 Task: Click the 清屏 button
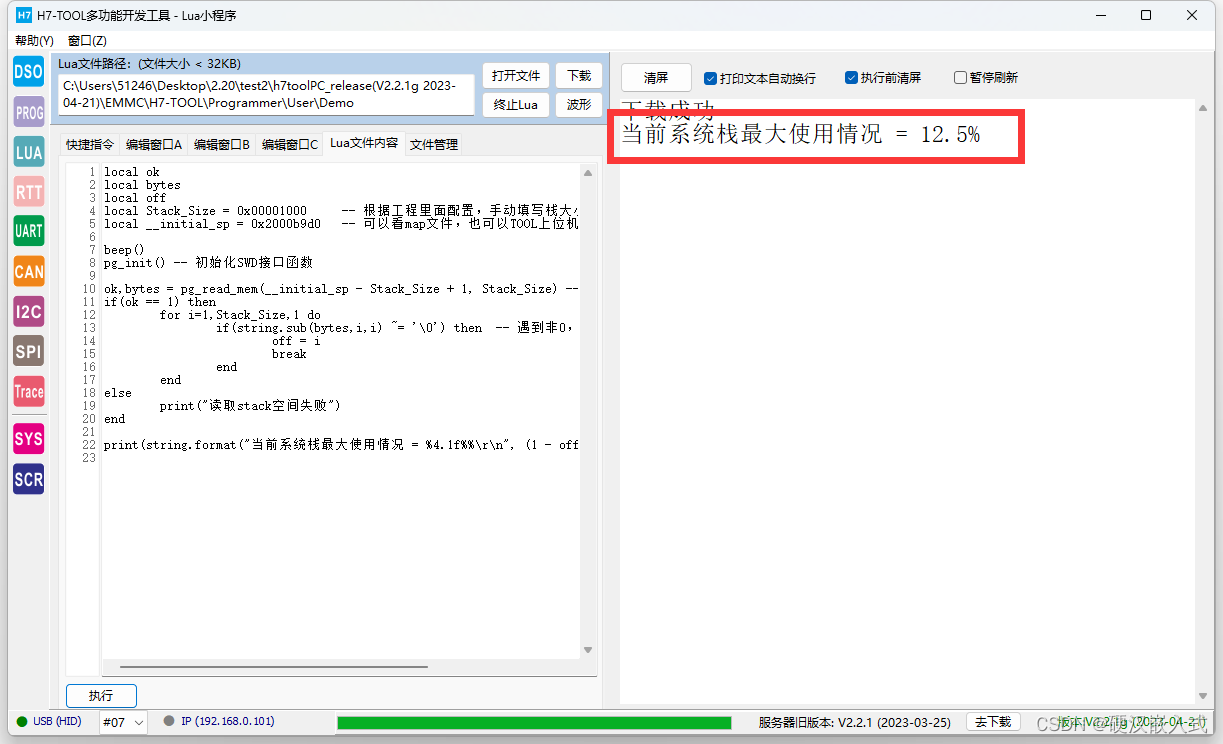tap(656, 78)
